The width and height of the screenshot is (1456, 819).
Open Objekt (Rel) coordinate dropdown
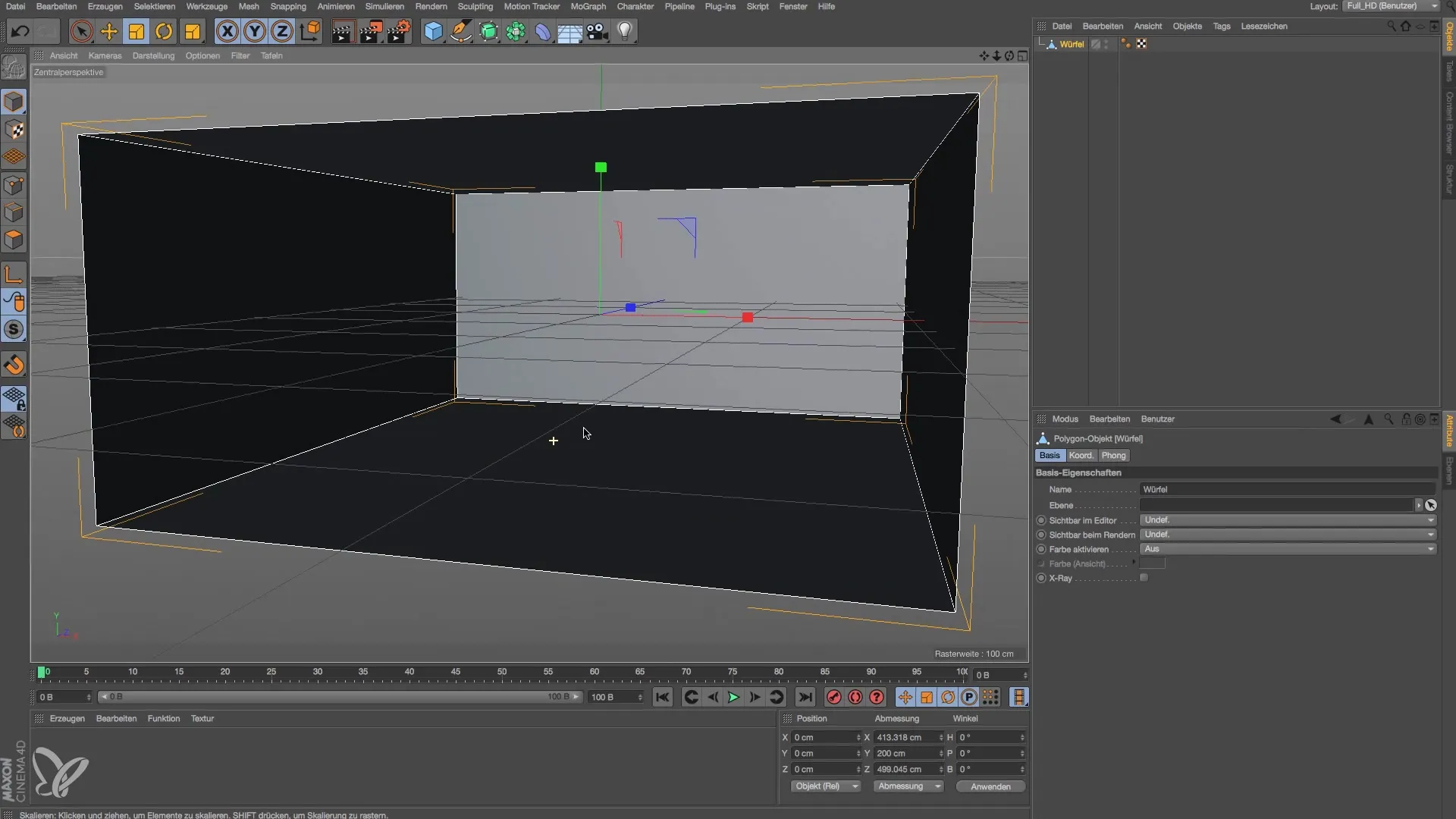(826, 786)
